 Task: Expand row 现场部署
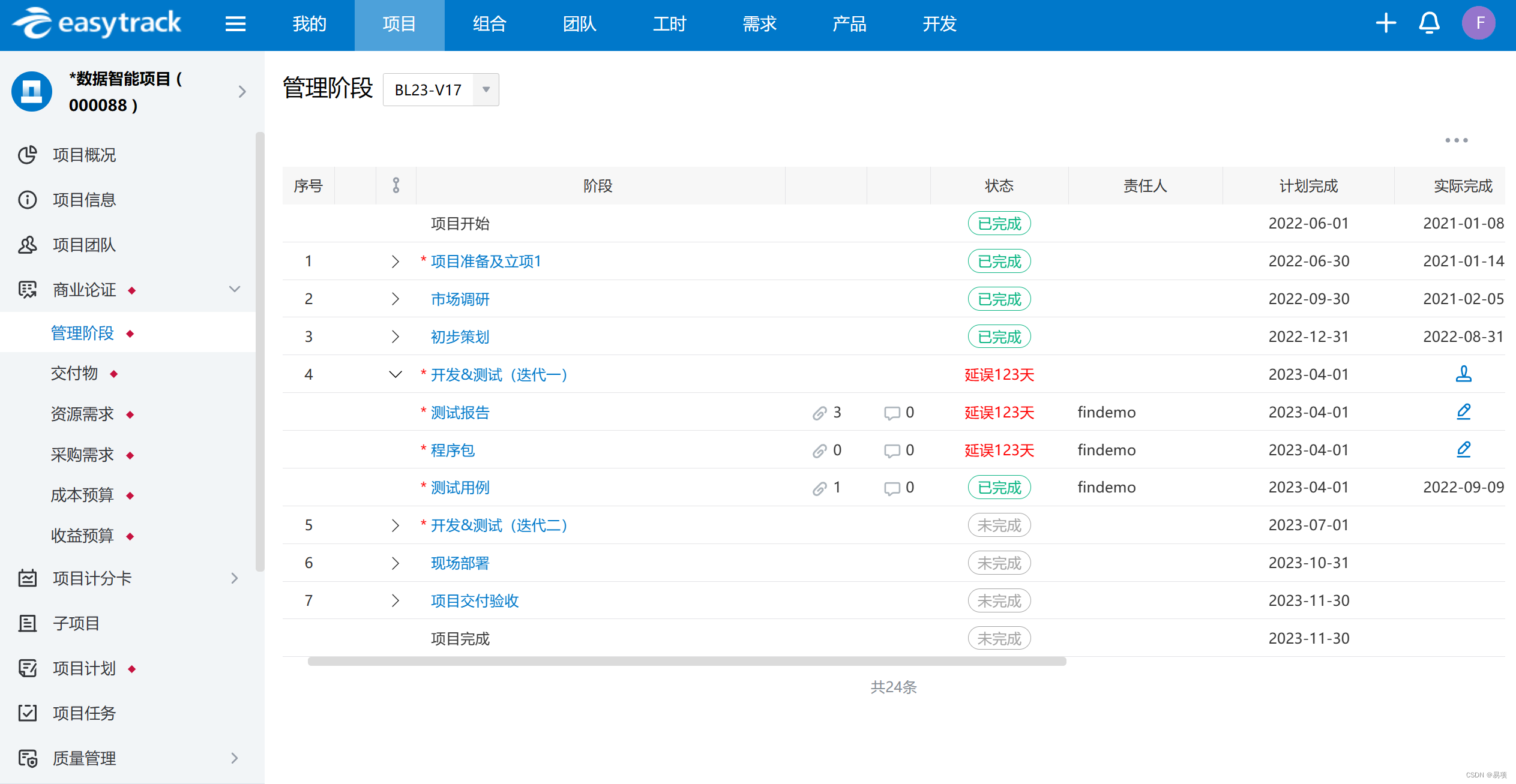pyautogui.click(x=395, y=563)
